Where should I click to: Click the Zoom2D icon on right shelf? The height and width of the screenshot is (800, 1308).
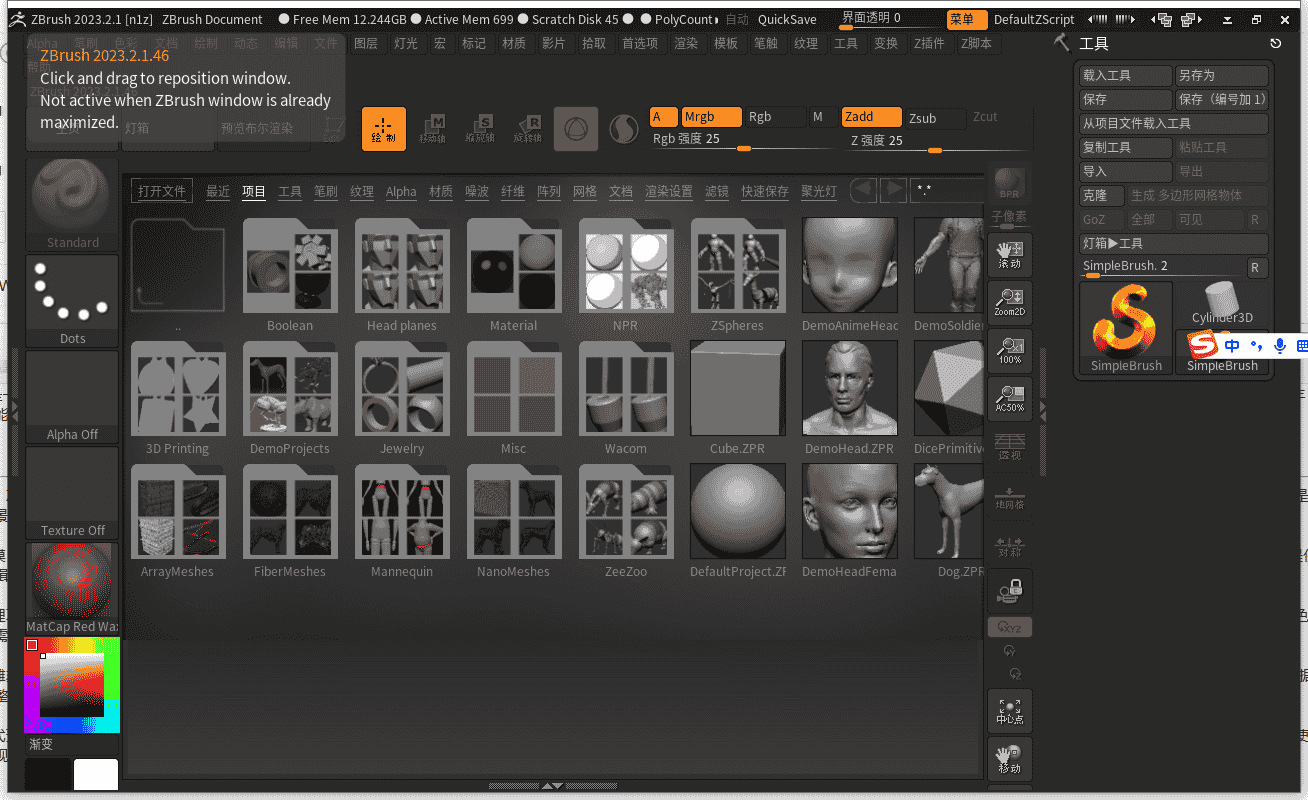point(1009,300)
